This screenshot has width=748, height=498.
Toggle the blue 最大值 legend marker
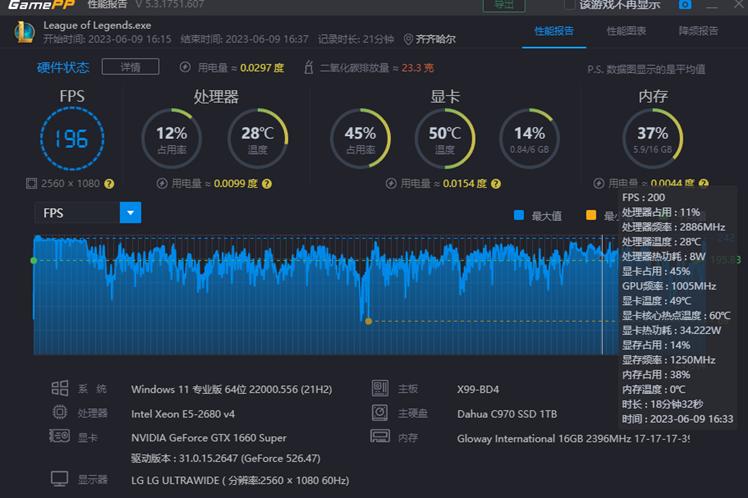tap(518, 215)
